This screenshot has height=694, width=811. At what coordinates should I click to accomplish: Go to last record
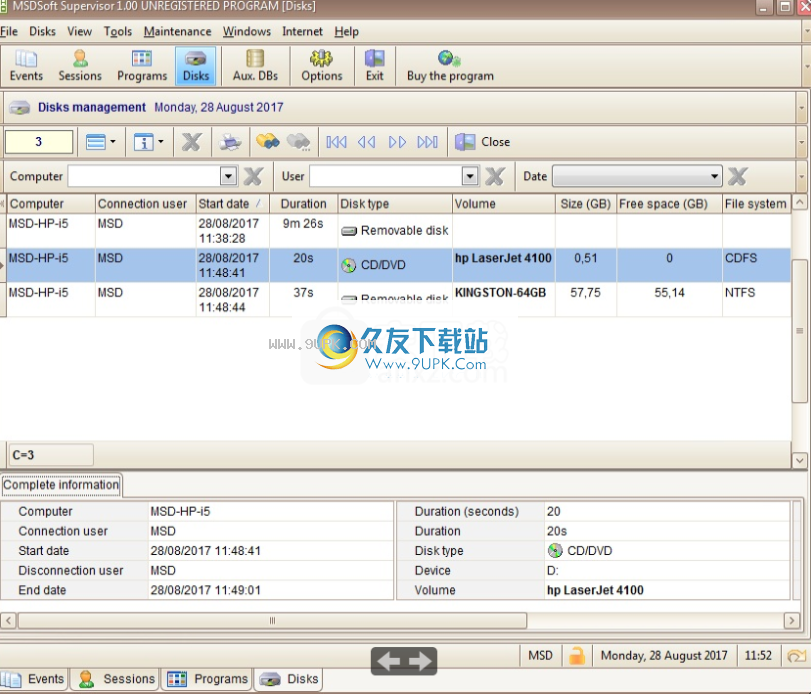[427, 142]
